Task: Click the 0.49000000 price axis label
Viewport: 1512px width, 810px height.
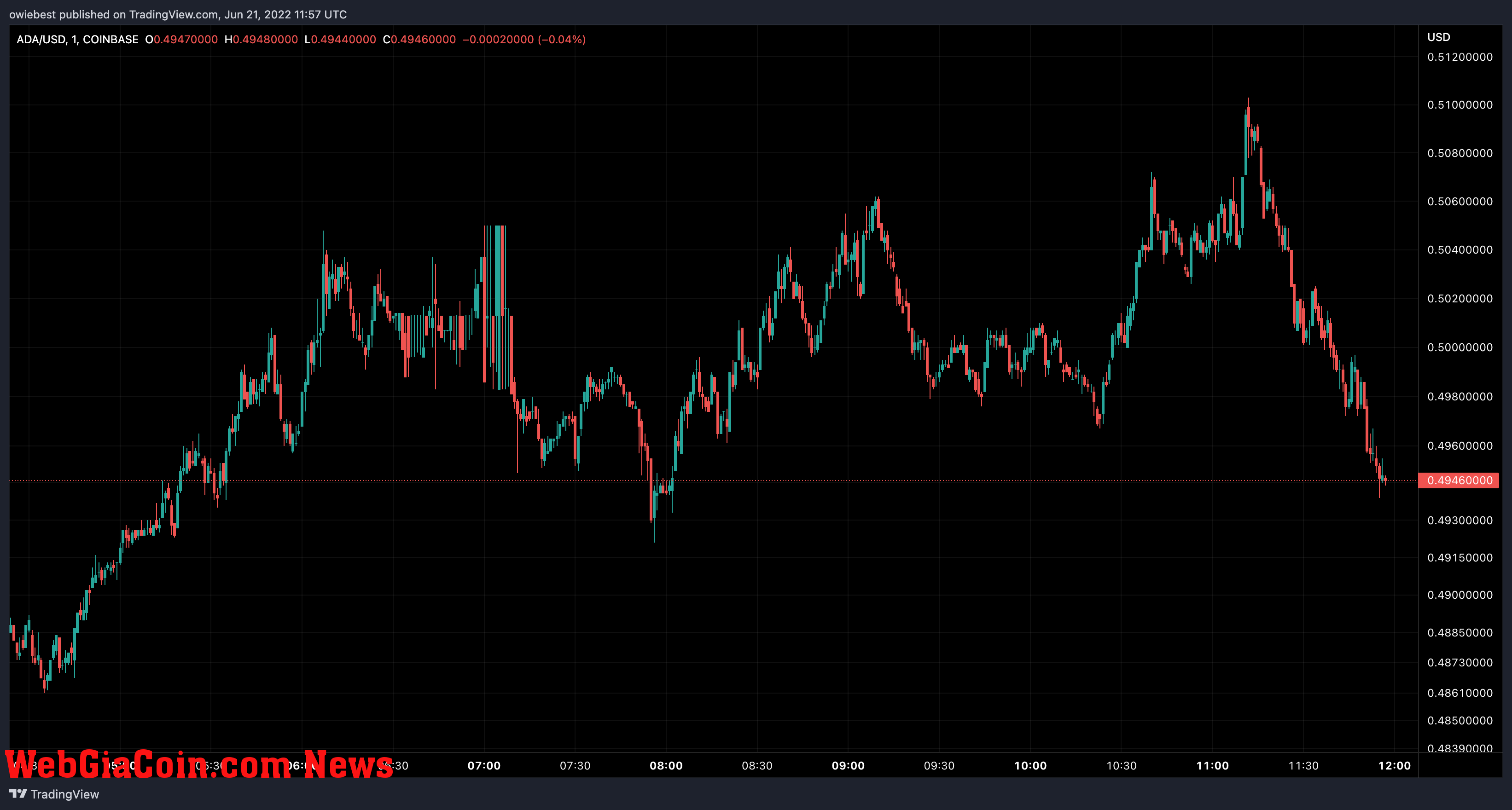Action: click(x=1460, y=595)
